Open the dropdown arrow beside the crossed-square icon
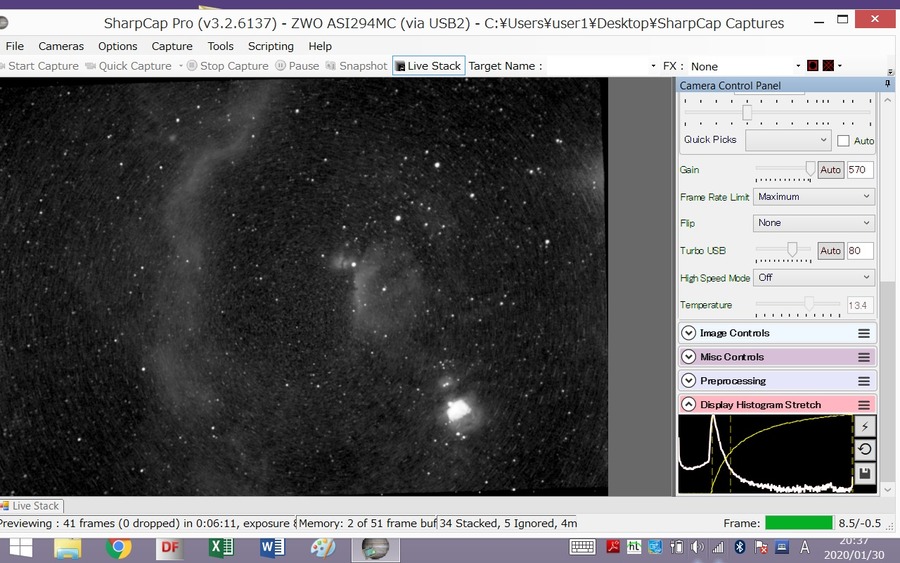900x563 pixels. click(840, 66)
